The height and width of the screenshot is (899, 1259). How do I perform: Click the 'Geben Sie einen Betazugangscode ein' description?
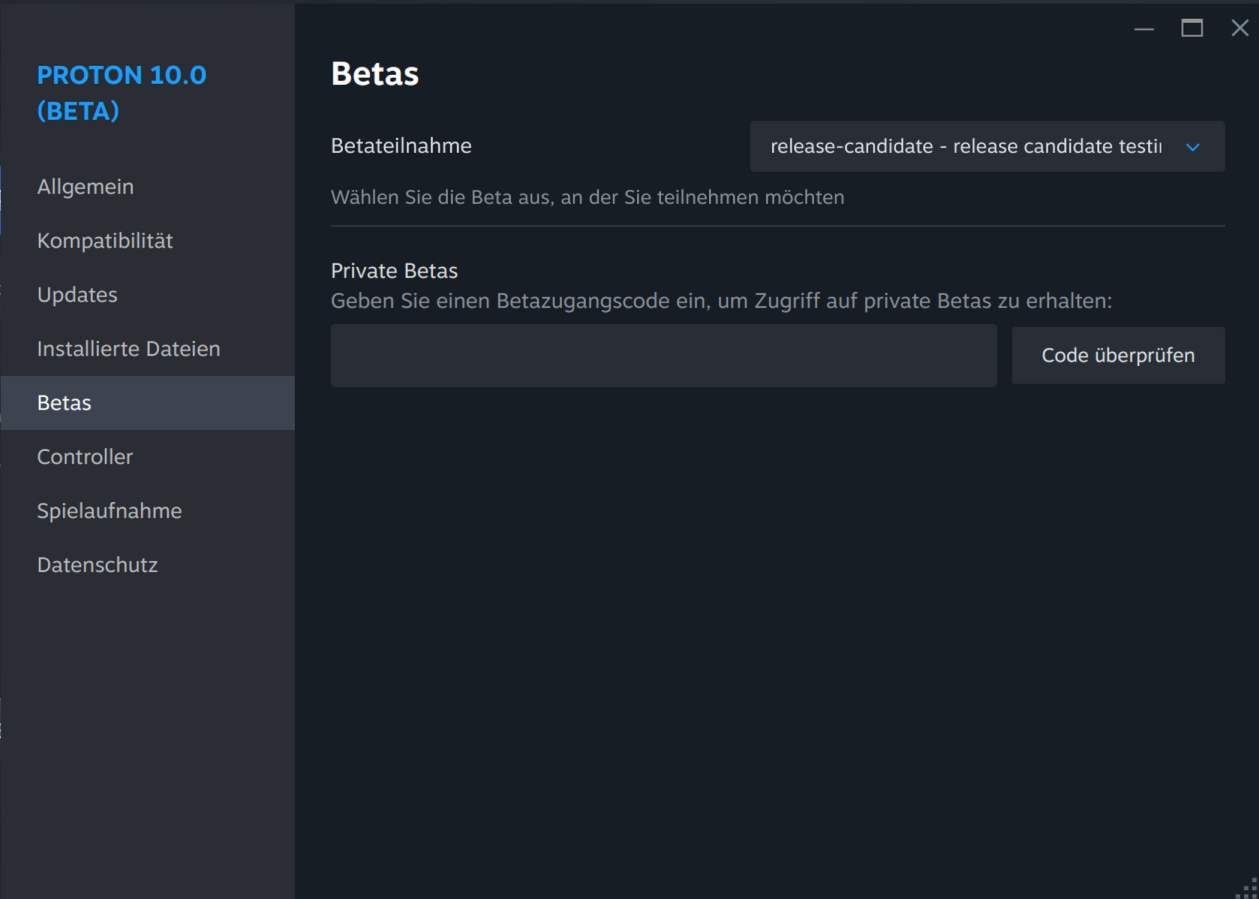tap(721, 301)
